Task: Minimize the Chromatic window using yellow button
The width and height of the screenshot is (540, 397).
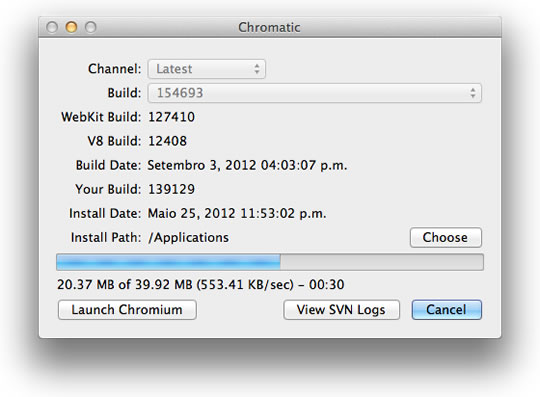Action: [71, 27]
